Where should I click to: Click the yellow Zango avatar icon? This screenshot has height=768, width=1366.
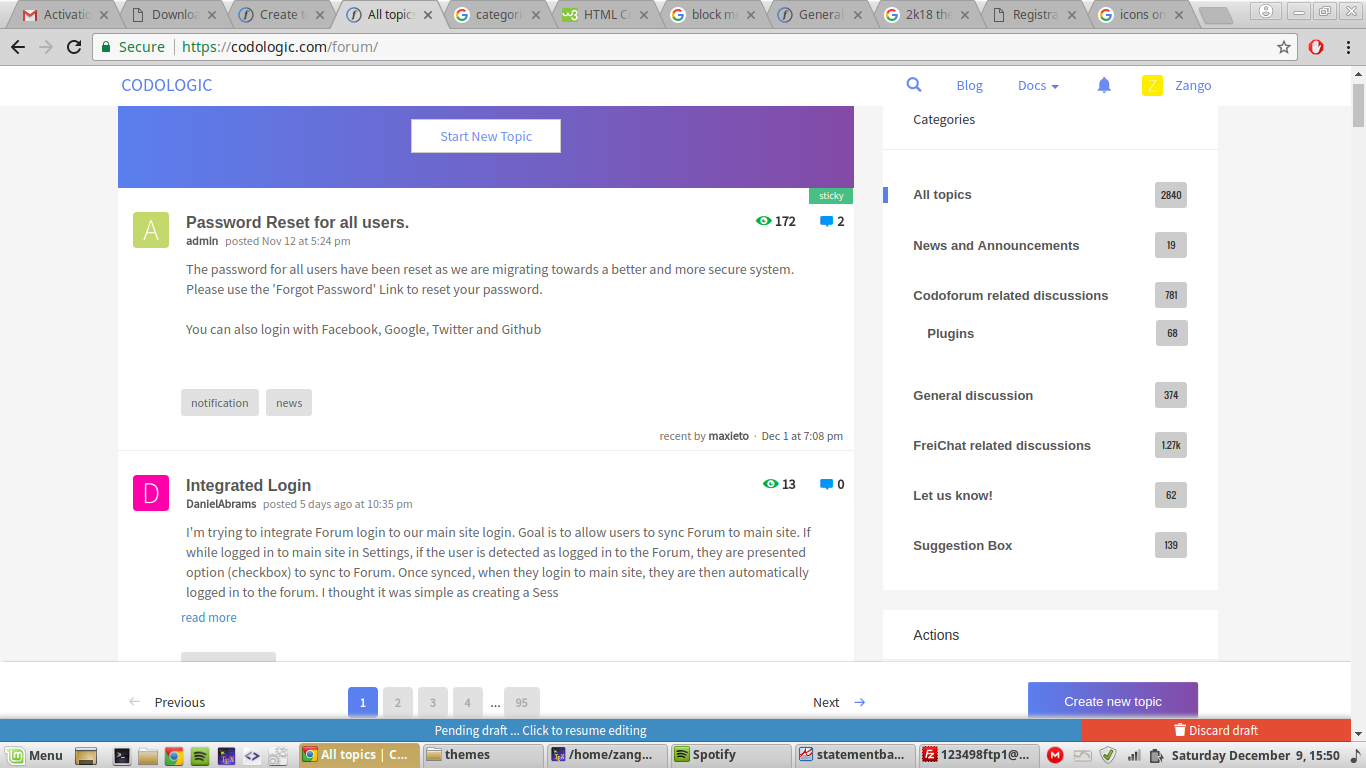(1152, 85)
